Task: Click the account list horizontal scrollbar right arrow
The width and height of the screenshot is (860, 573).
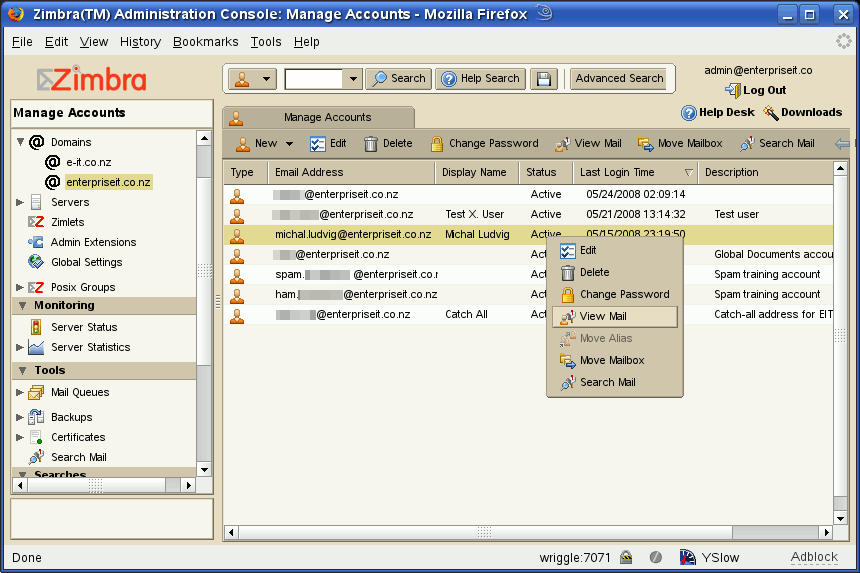Action: click(x=827, y=532)
